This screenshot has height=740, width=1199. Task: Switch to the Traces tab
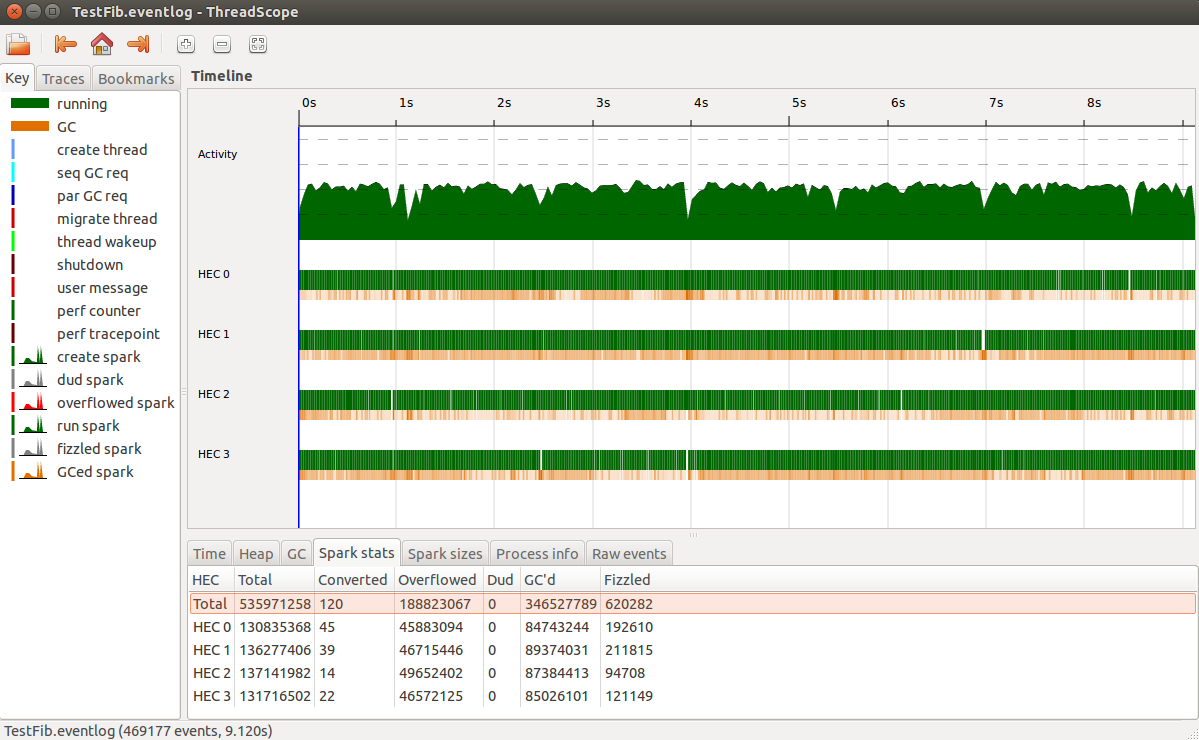[x=63, y=79]
